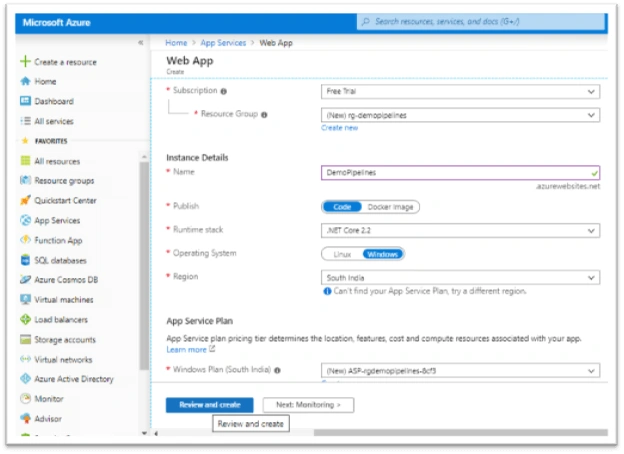Click the .azurewebsites.net suffix text
Viewport: 624px width, 454px height.
pyautogui.click(x=568, y=186)
